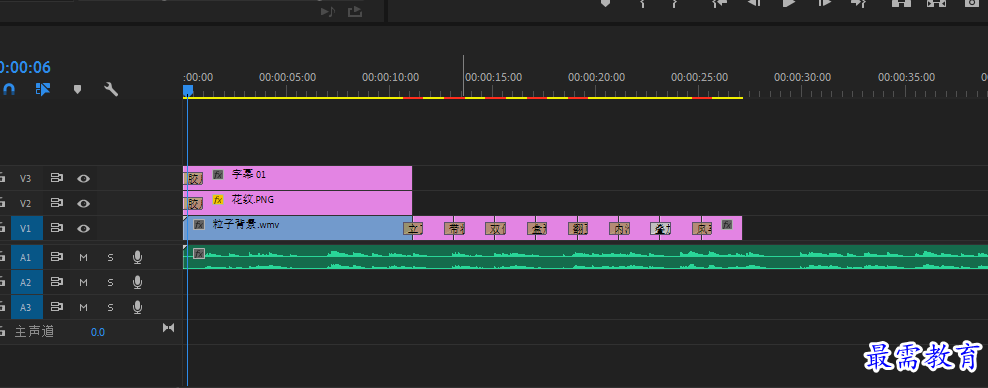988x388 pixels.
Task: Select the 带 transition on track V1
Action: 454,229
